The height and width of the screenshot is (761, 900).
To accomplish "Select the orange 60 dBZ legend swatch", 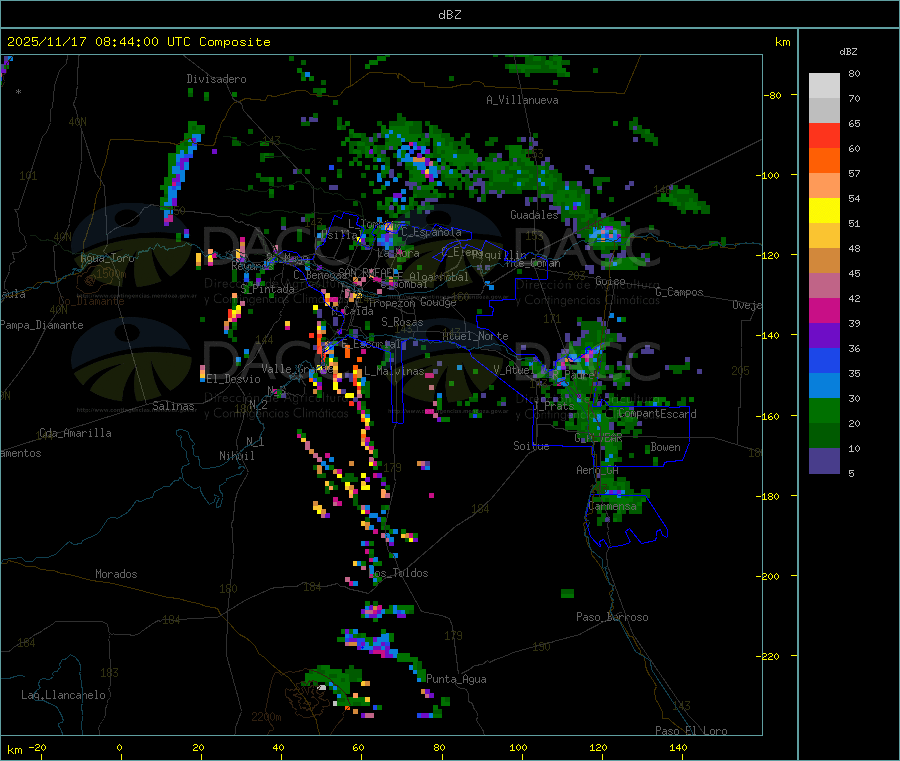I will coord(824,161).
